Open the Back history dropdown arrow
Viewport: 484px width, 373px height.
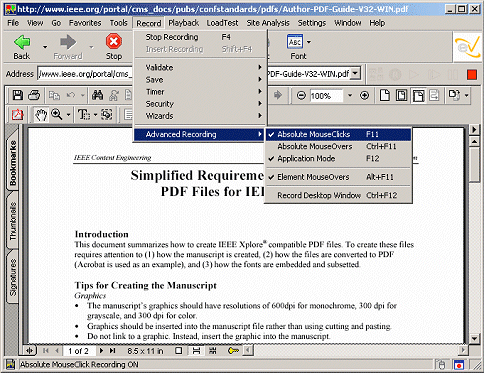(x=45, y=47)
